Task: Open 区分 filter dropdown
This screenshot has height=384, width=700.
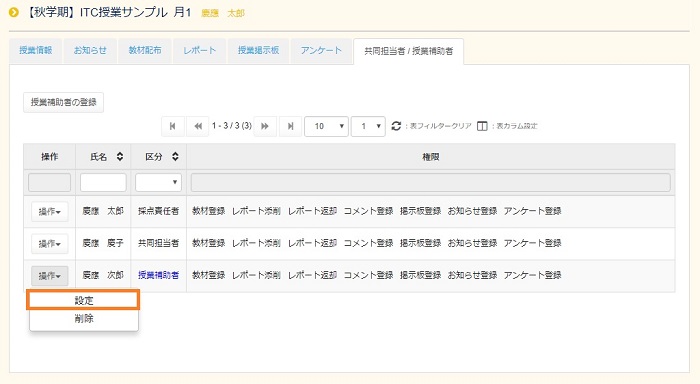Action: 158,182
